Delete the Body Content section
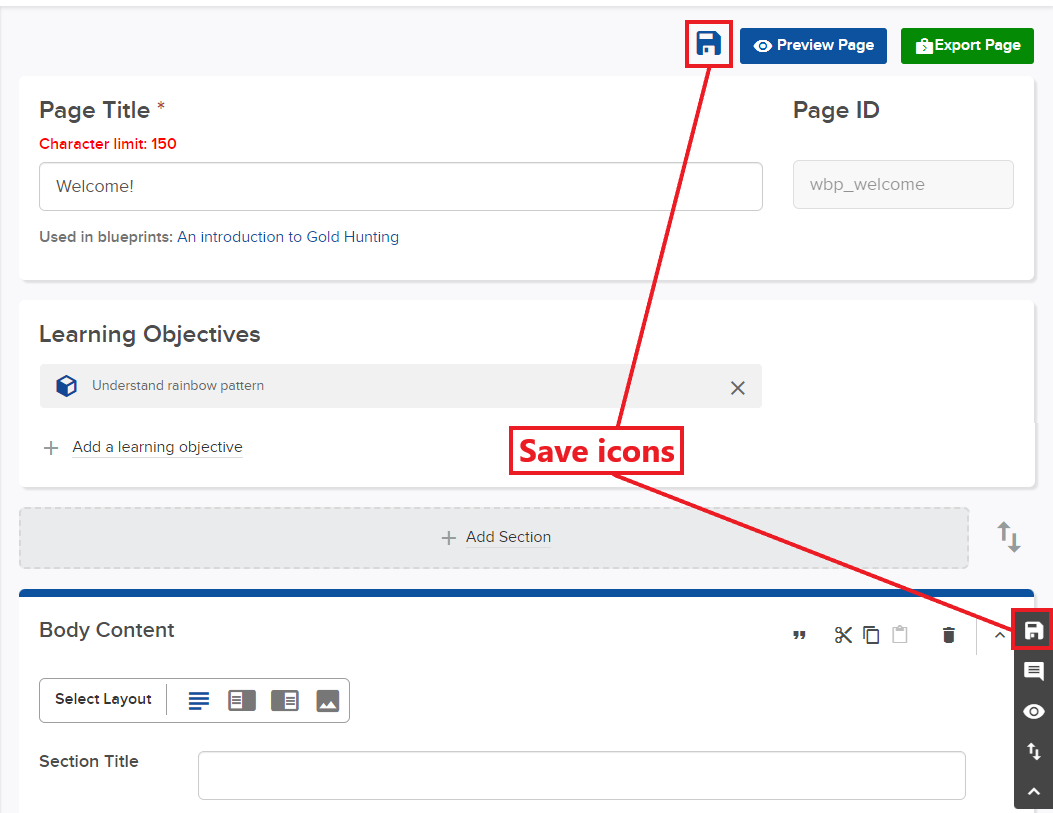This screenshot has width=1053, height=813. tap(948, 635)
